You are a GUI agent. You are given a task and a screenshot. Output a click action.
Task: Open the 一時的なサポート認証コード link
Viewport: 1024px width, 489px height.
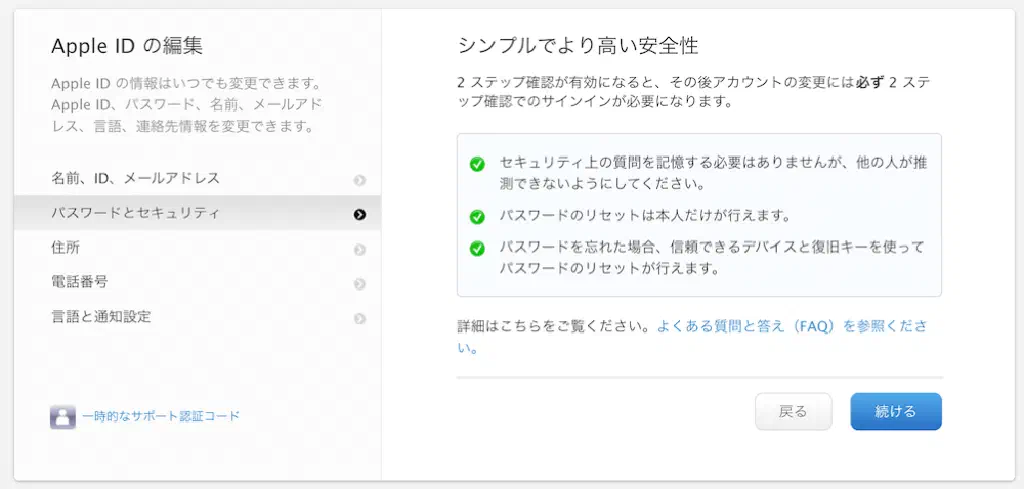[161, 416]
